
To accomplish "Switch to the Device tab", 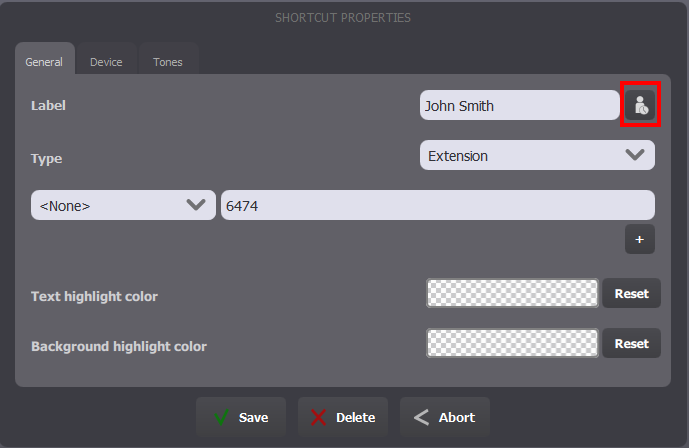I will [x=106, y=62].
